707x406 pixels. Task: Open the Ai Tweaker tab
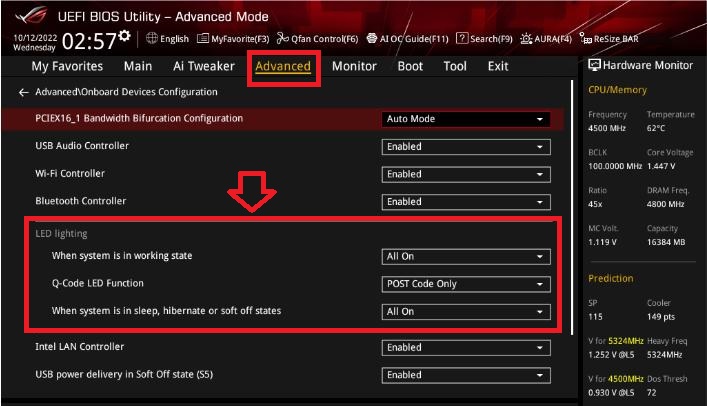[x=204, y=66]
